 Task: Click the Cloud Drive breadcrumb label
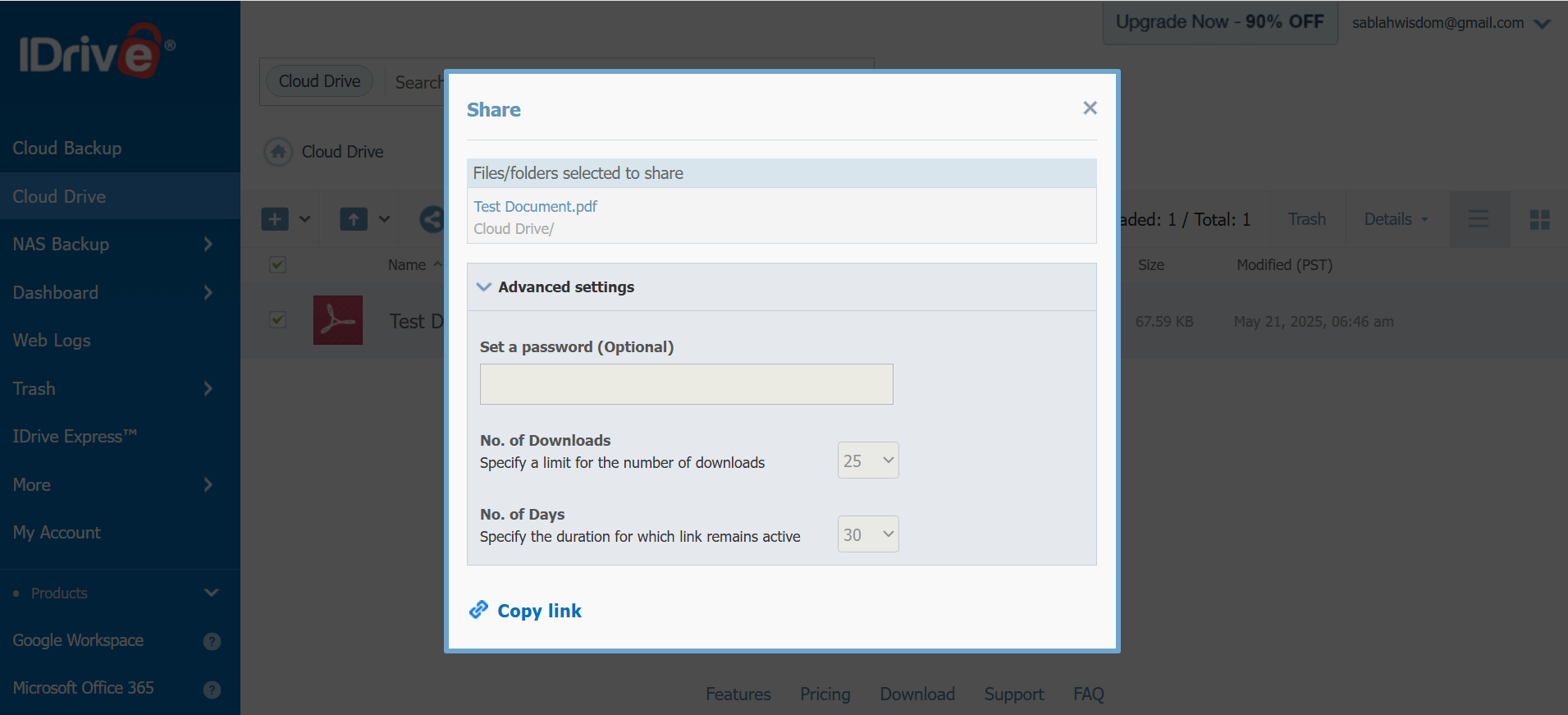(x=342, y=152)
